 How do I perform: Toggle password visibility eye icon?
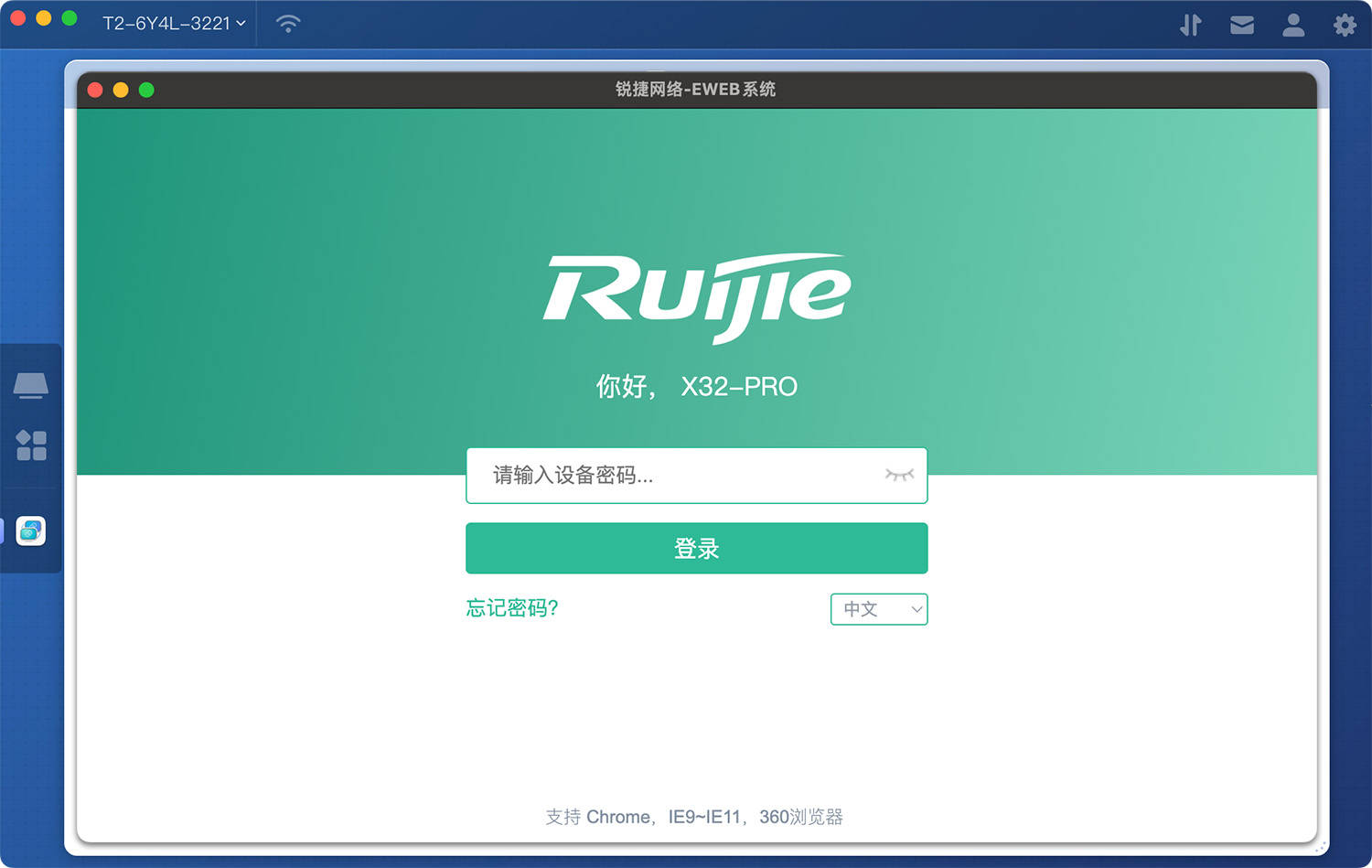click(899, 475)
